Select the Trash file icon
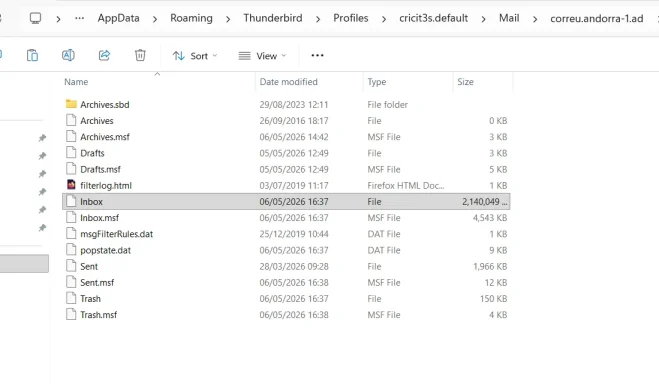The width and height of the screenshot is (659, 384). [71, 298]
